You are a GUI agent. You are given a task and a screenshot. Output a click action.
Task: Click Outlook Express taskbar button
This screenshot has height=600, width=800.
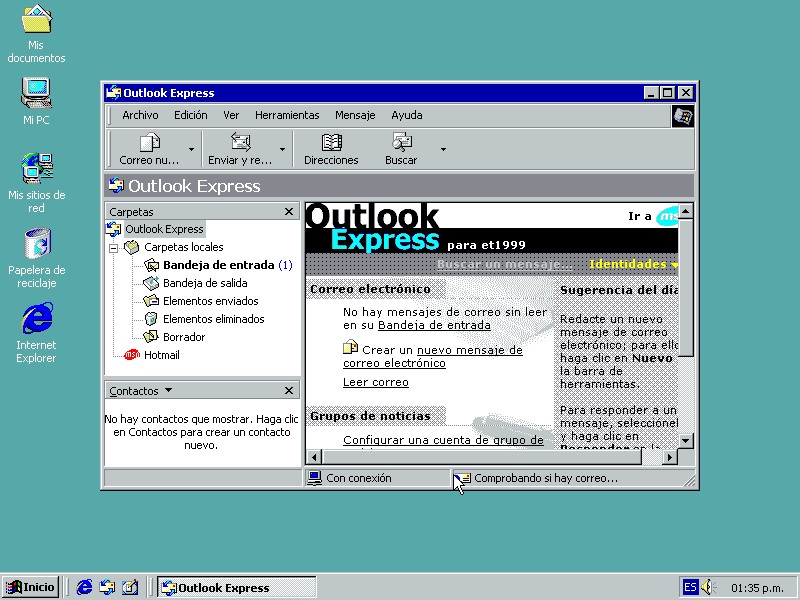click(237, 587)
